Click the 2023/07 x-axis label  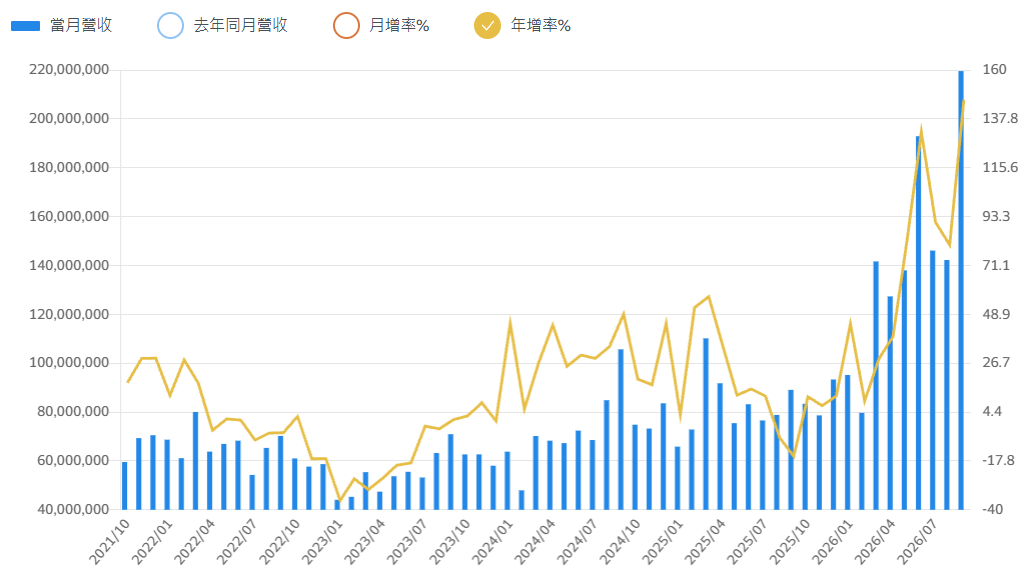coord(408,542)
